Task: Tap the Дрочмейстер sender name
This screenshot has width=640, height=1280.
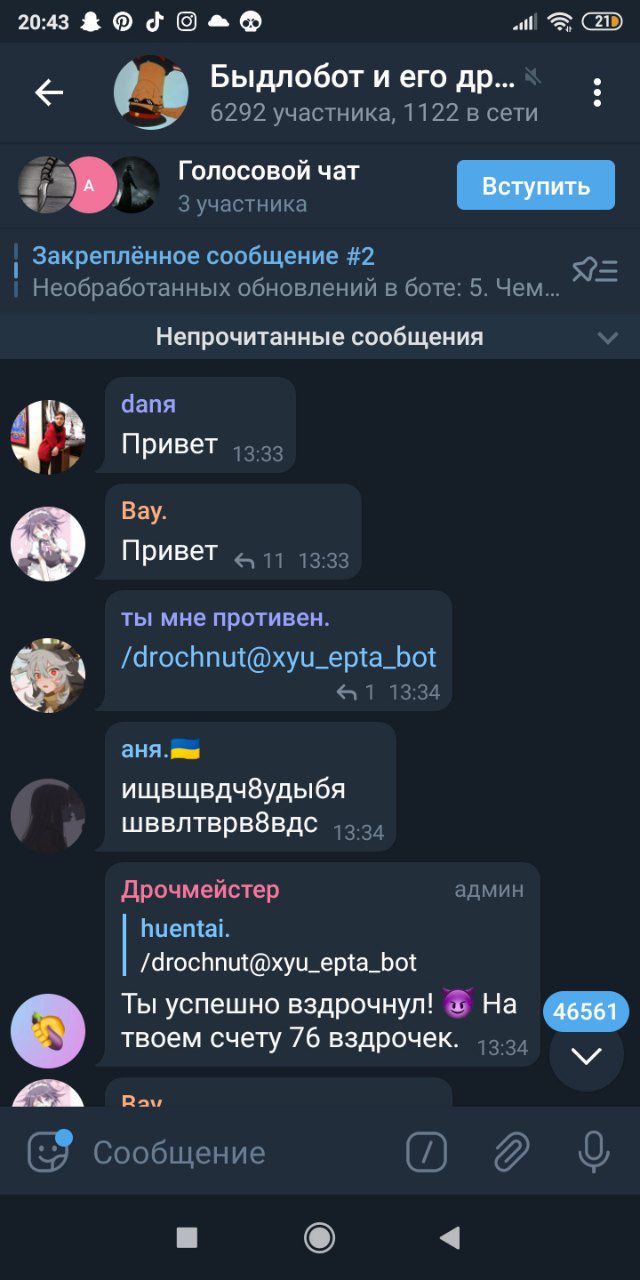Action: [x=200, y=889]
